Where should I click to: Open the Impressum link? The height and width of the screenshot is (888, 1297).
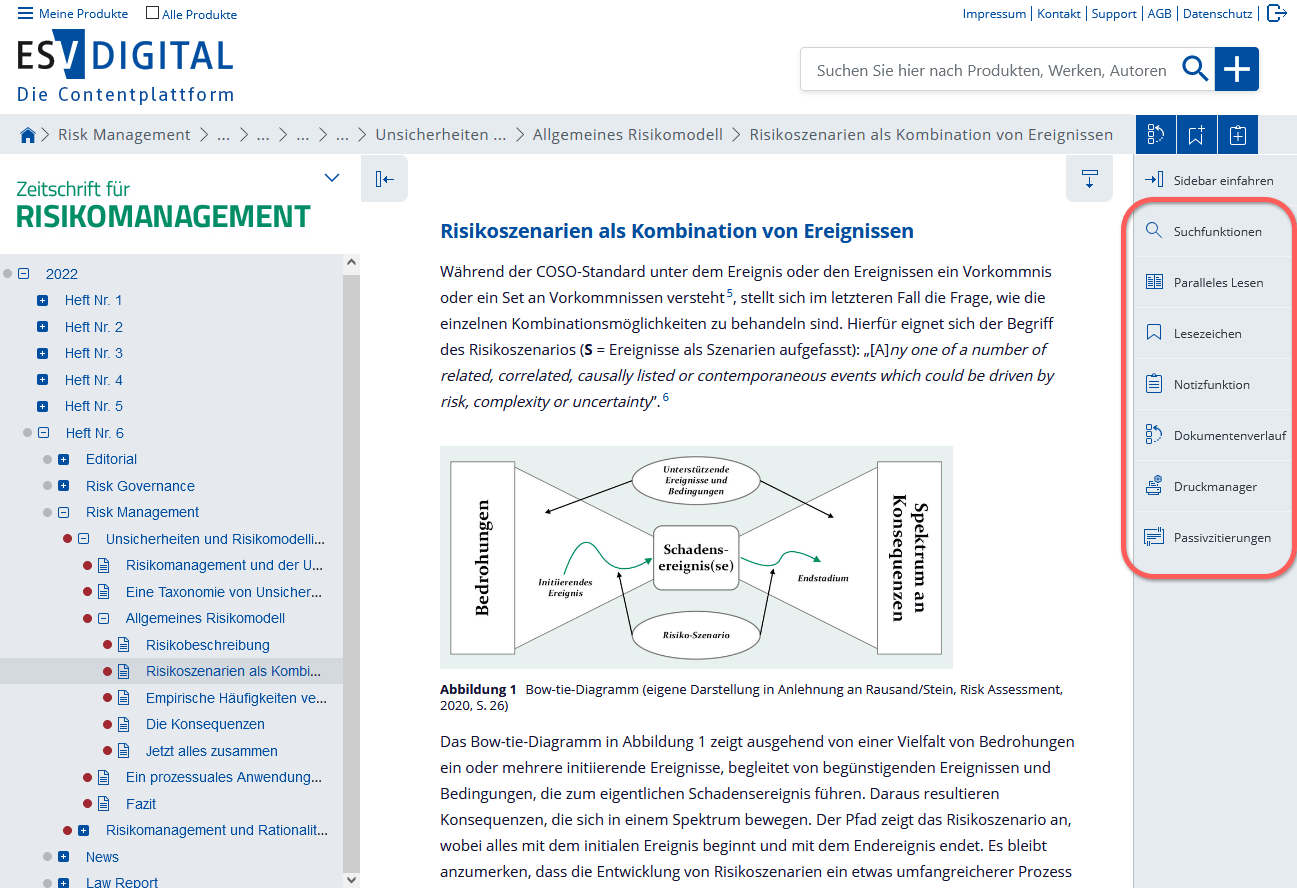click(x=994, y=13)
